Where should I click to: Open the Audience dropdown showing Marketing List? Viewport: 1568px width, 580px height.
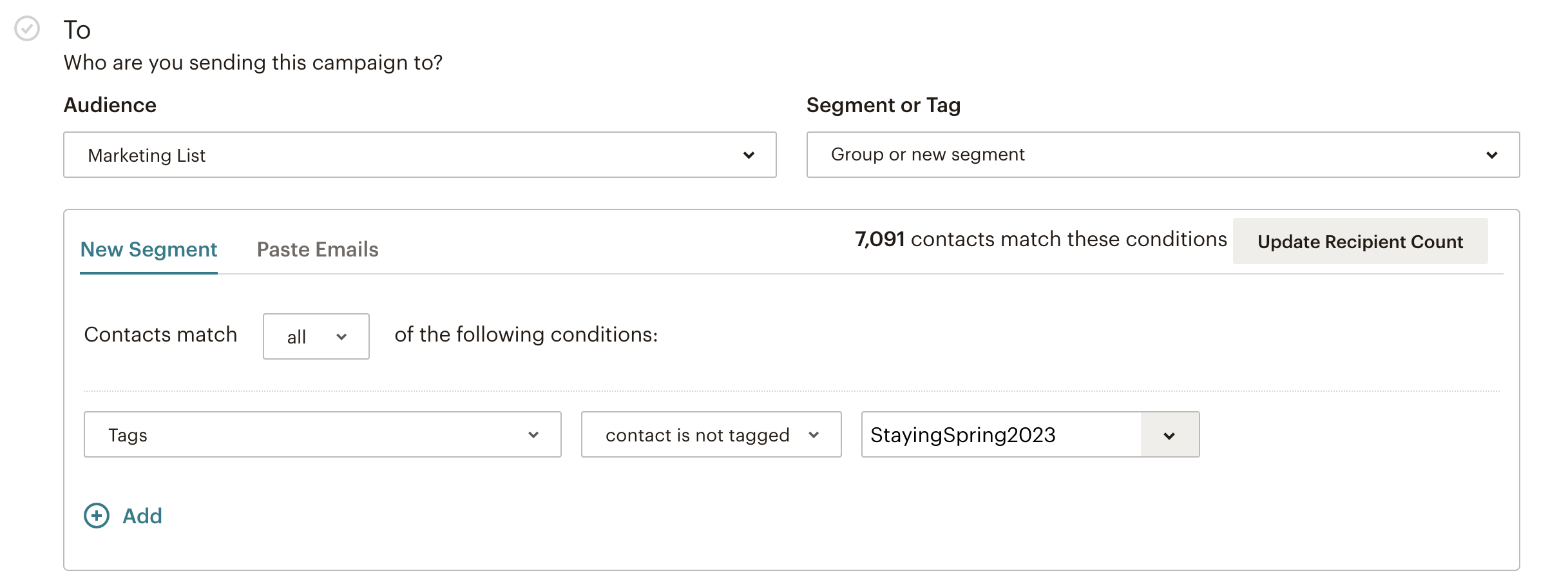[420, 155]
